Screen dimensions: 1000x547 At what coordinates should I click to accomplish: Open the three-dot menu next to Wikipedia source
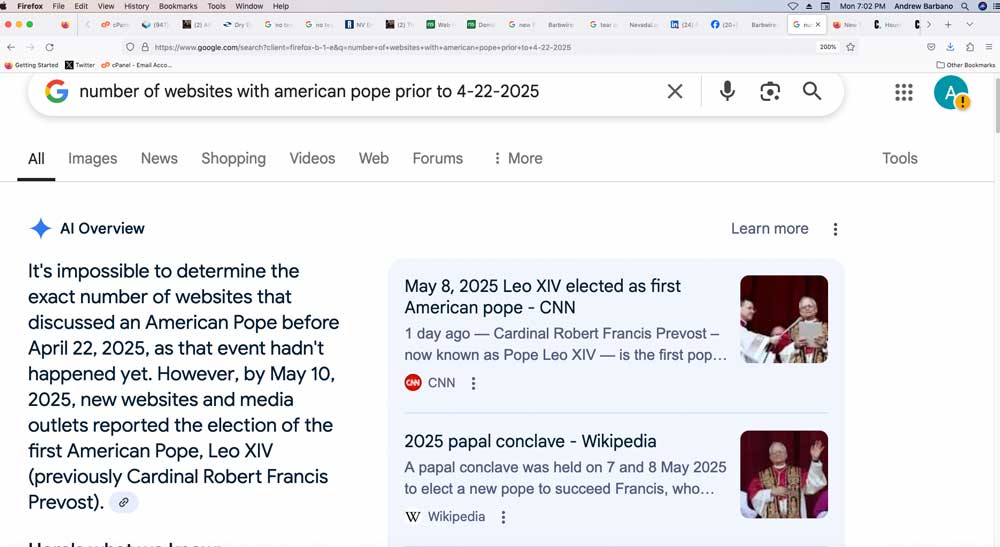pyautogui.click(x=503, y=517)
